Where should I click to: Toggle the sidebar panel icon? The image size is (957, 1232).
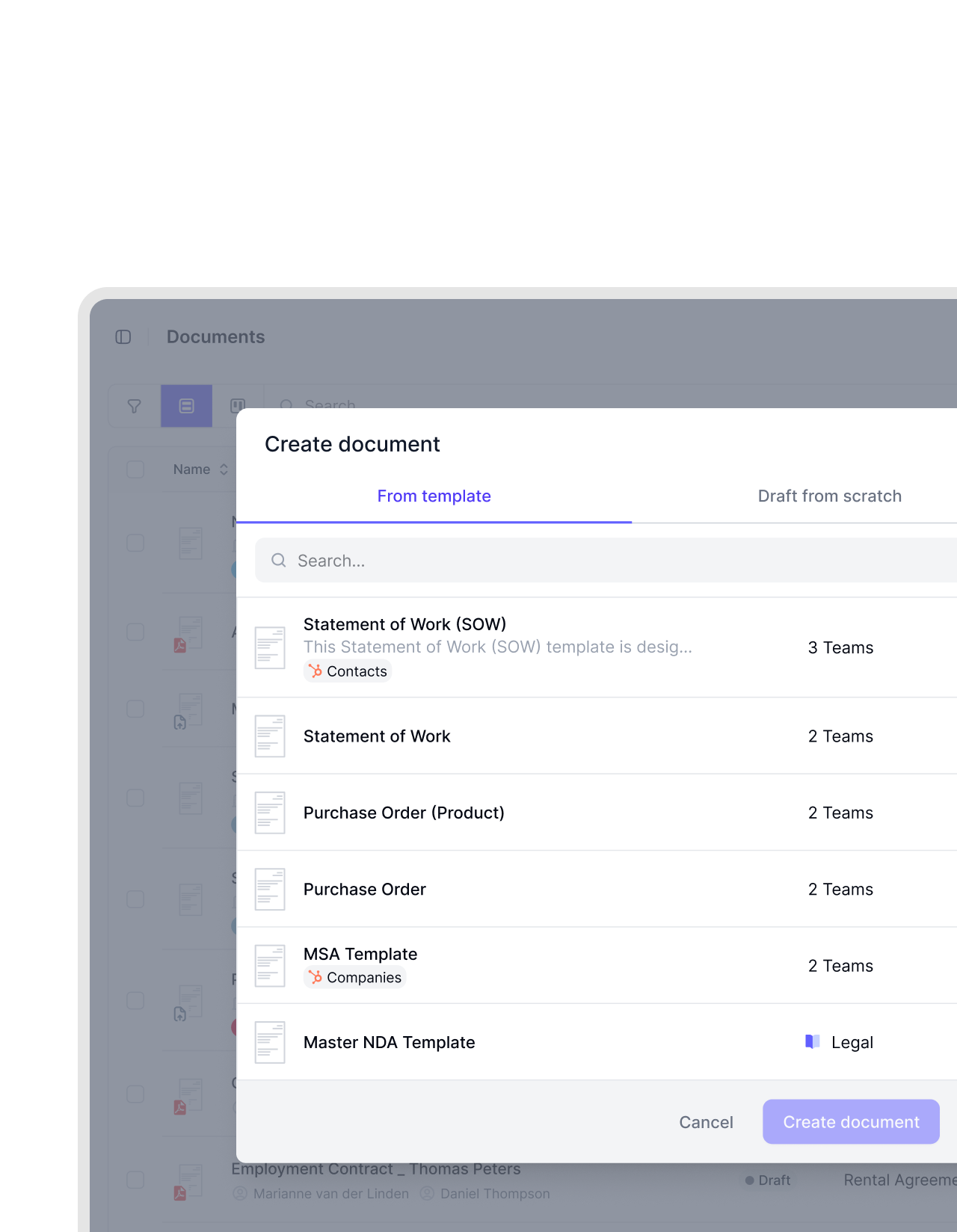pyautogui.click(x=123, y=337)
